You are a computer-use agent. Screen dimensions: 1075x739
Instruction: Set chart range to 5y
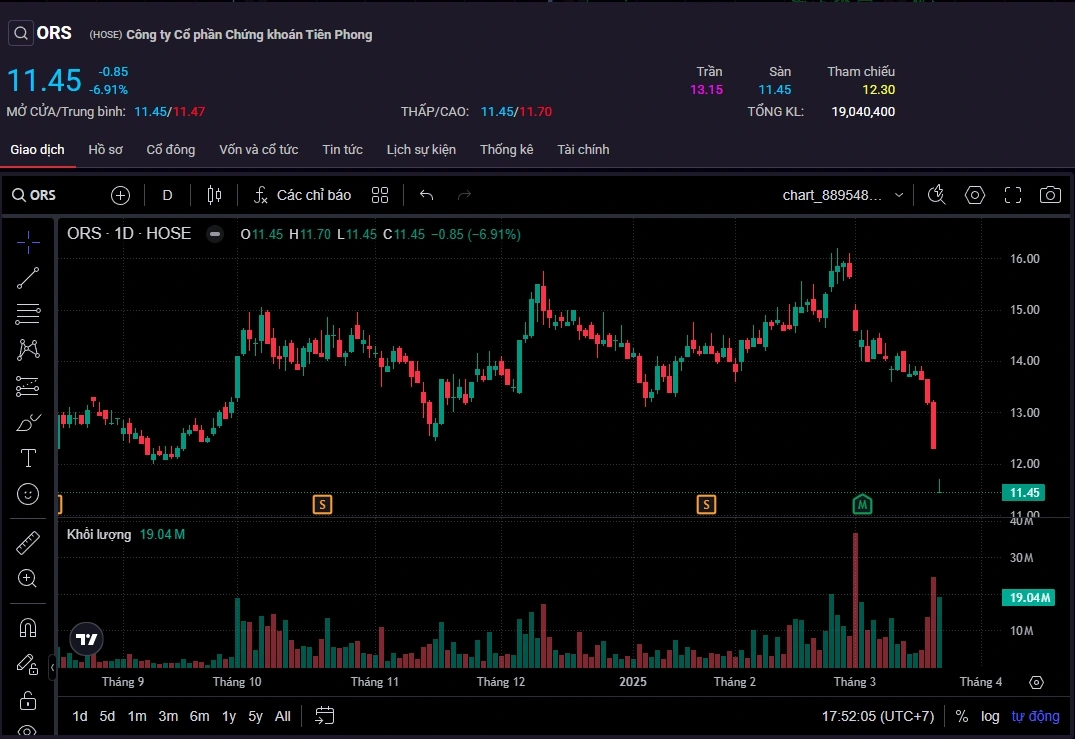(255, 716)
